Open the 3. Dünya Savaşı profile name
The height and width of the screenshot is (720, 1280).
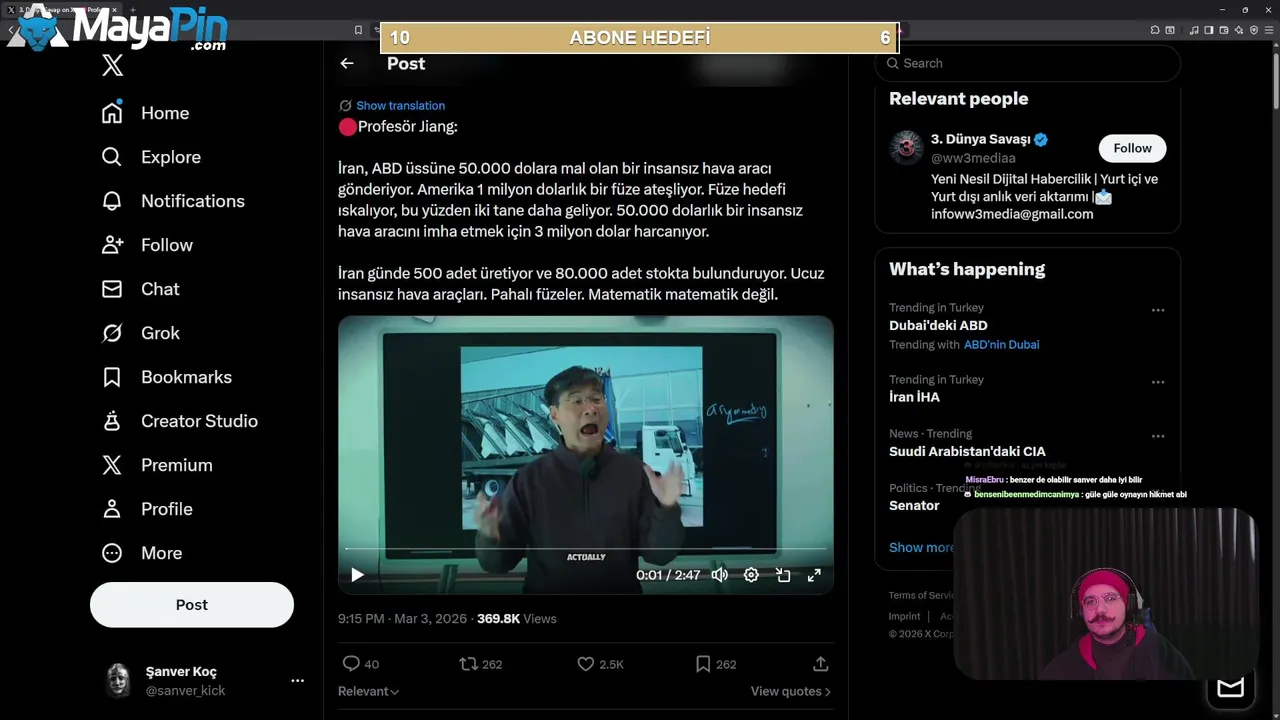(980, 139)
